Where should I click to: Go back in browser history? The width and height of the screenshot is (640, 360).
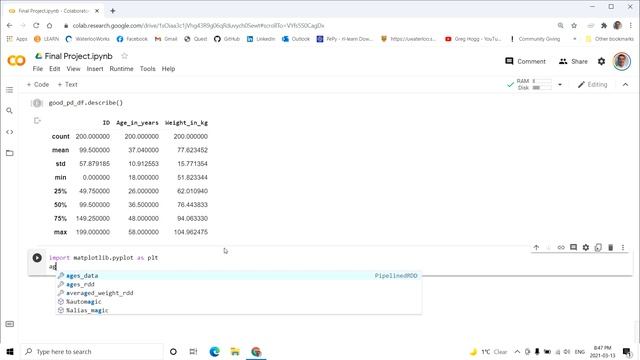click(x=9, y=25)
